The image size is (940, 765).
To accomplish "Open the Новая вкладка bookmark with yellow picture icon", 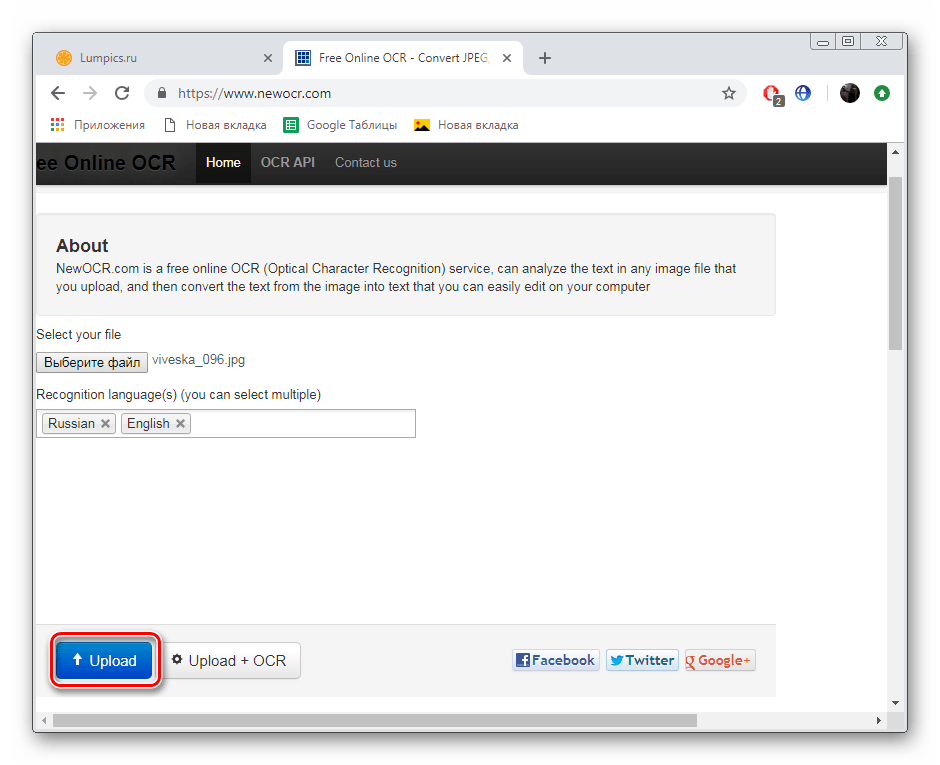I will pyautogui.click(x=466, y=125).
